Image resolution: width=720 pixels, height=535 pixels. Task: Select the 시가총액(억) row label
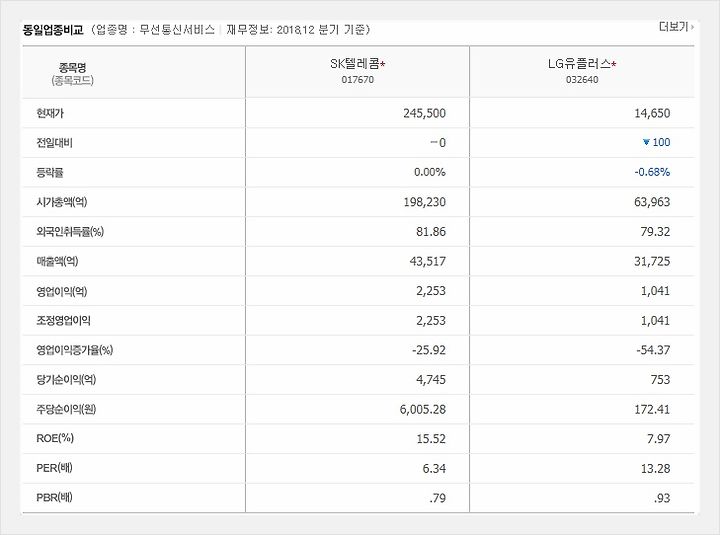pos(62,202)
